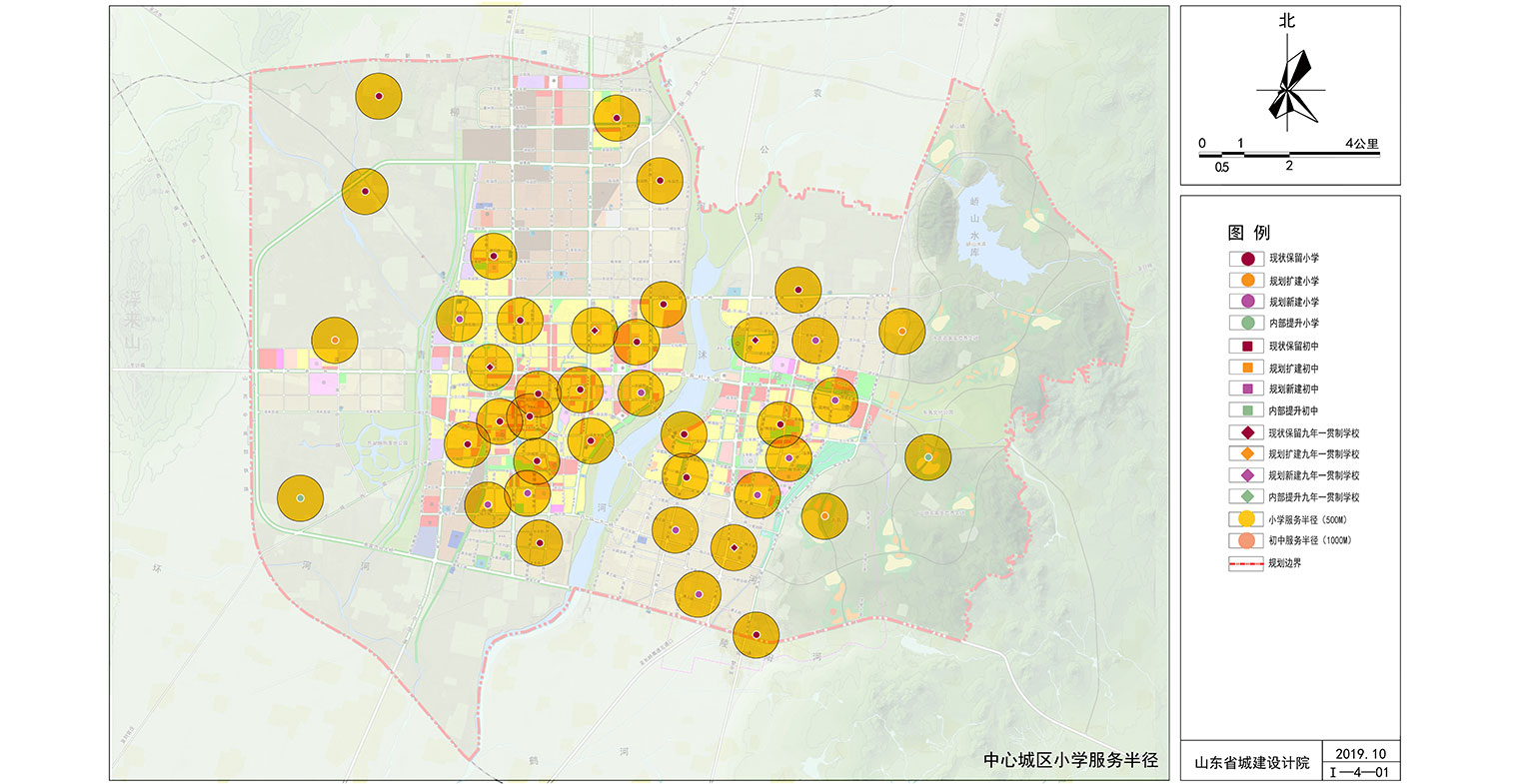
Task: Click the salmon circle swatch for 初中服务半径
Action: pyautogui.click(x=1247, y=540)
